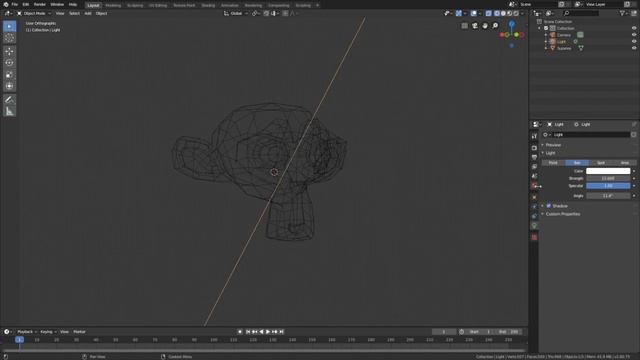This screenshot has height=360, width=640.
Task: Open the Object Data light properties tab
Action: pyautogui.click(x=534, y=226)
